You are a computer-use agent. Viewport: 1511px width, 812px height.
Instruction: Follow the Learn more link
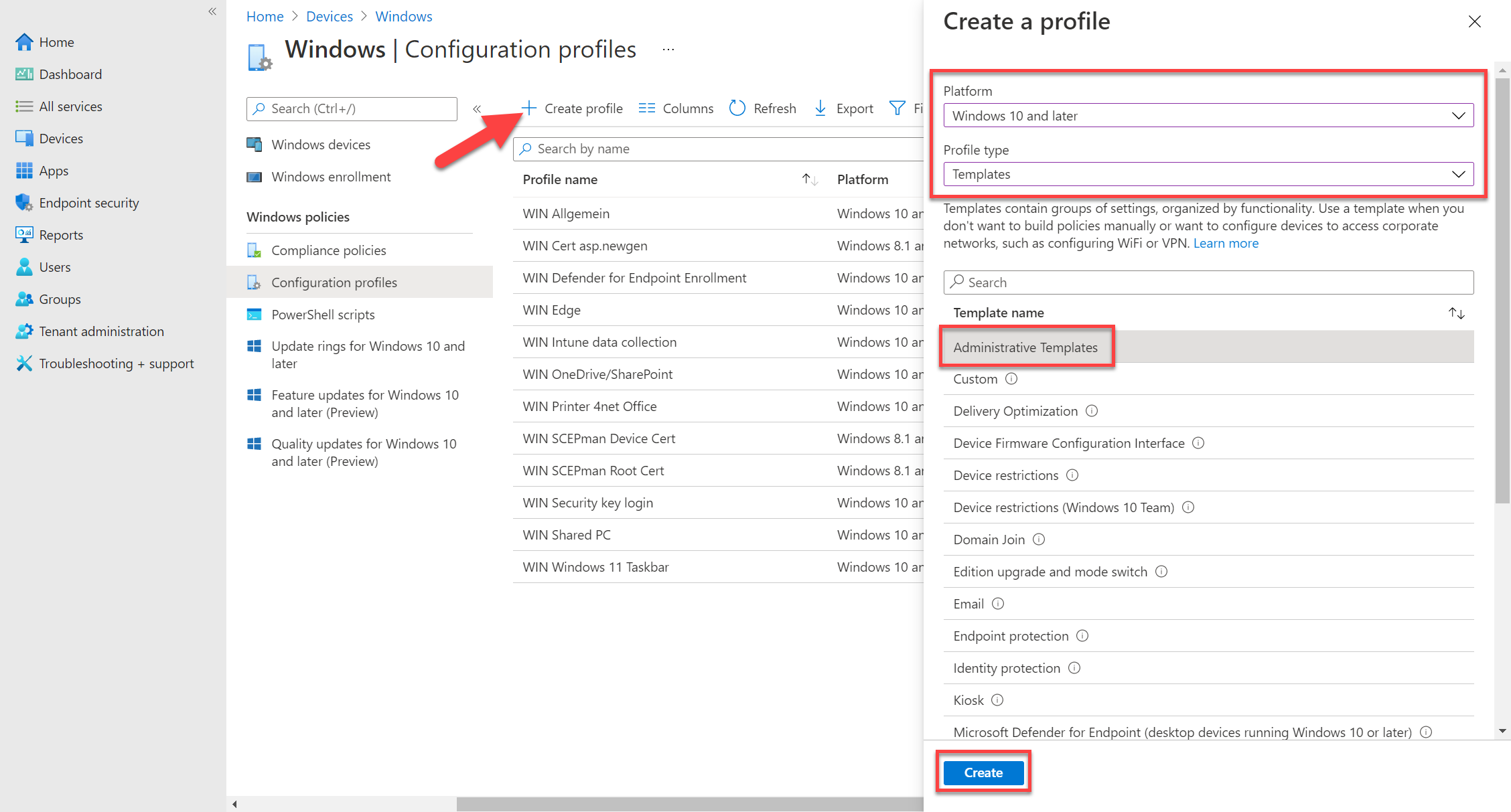[1226, 243]
